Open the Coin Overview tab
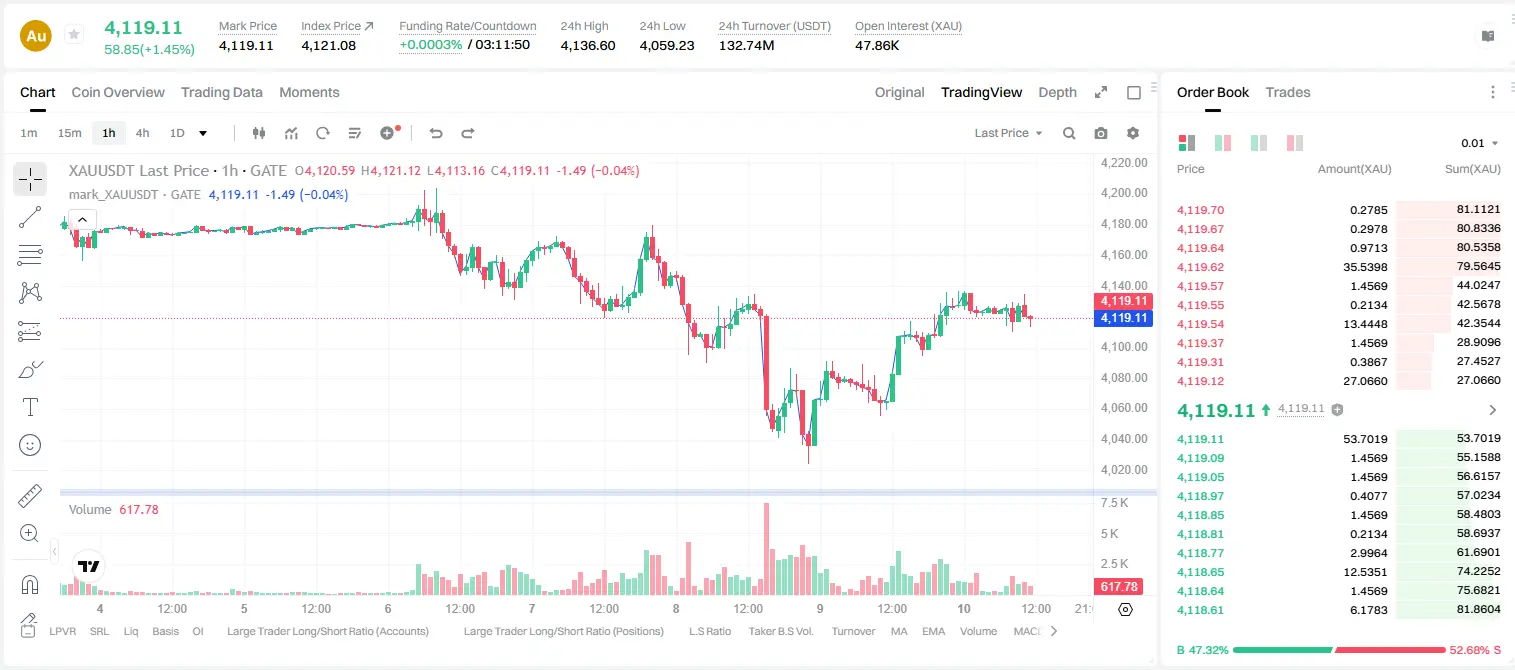The height and width of the screenshot is (670, 1515). (x=118, y=92)
